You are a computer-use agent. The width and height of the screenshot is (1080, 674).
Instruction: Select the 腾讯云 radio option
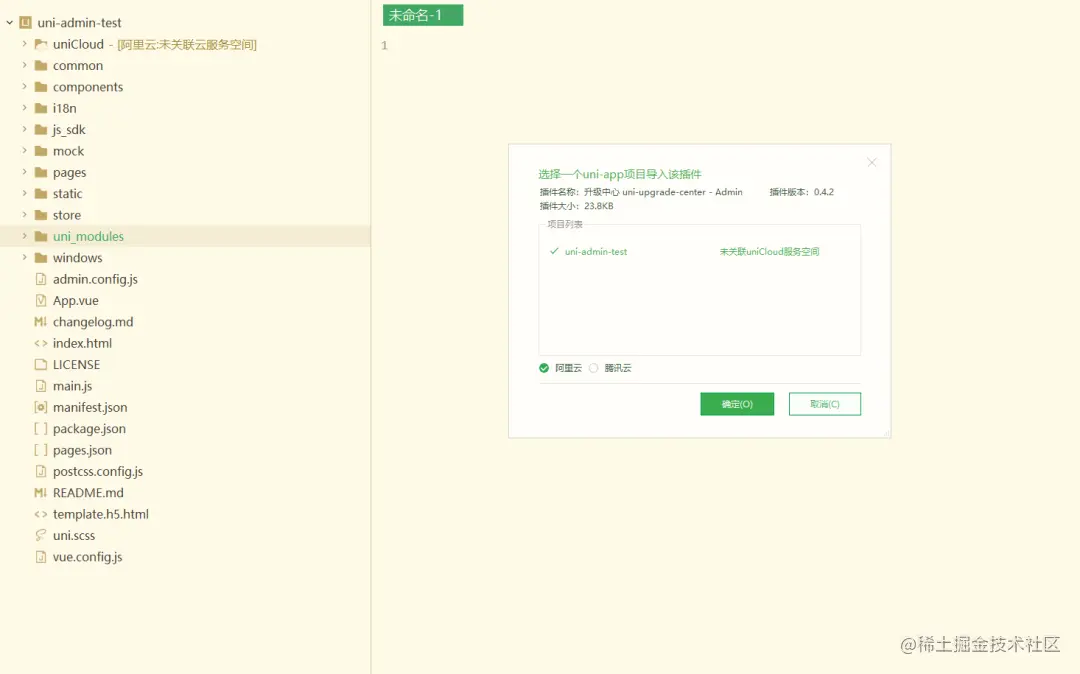[x=593, y=368]
